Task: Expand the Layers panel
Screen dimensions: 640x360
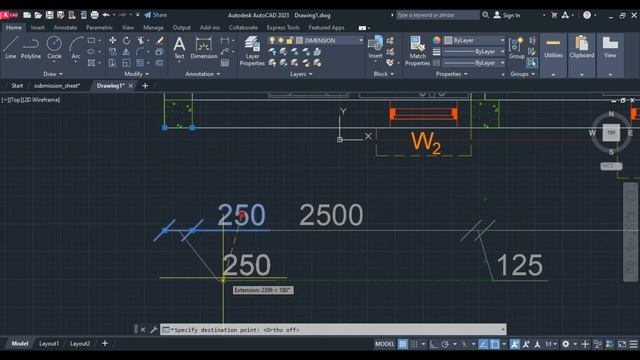Action: coord(301,74)
